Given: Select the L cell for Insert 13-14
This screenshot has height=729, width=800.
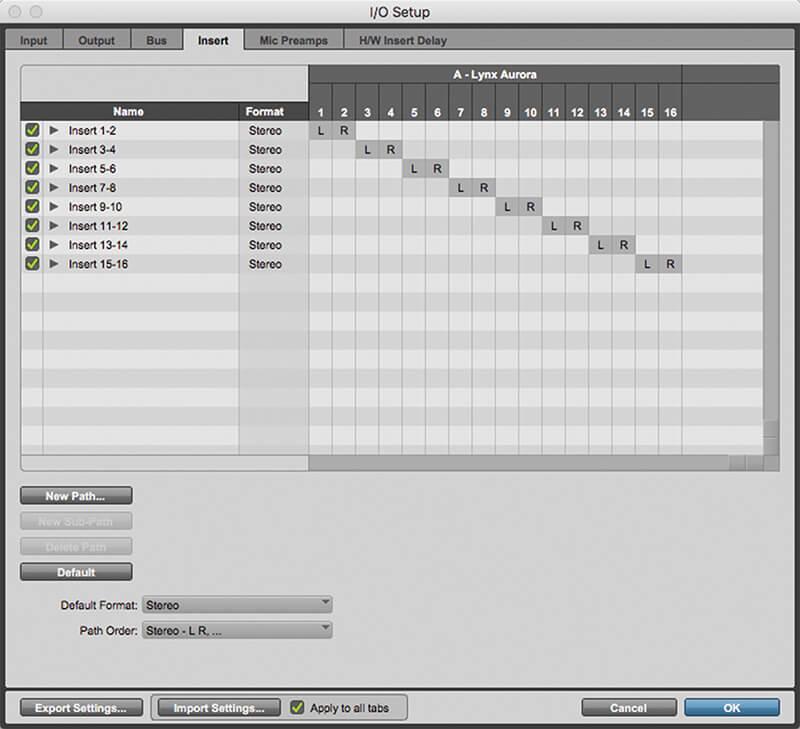Looking at the screenshot, I should [x=601, y=245].
